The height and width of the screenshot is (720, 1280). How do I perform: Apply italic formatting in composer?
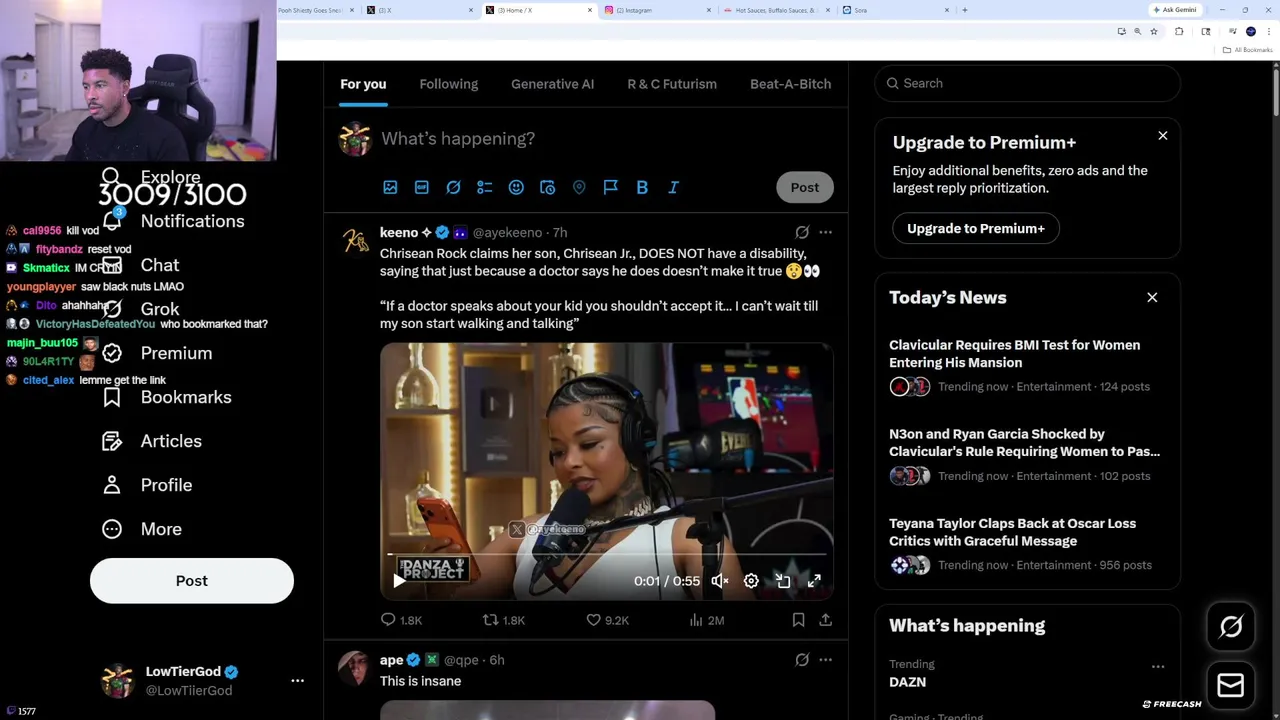673,187
